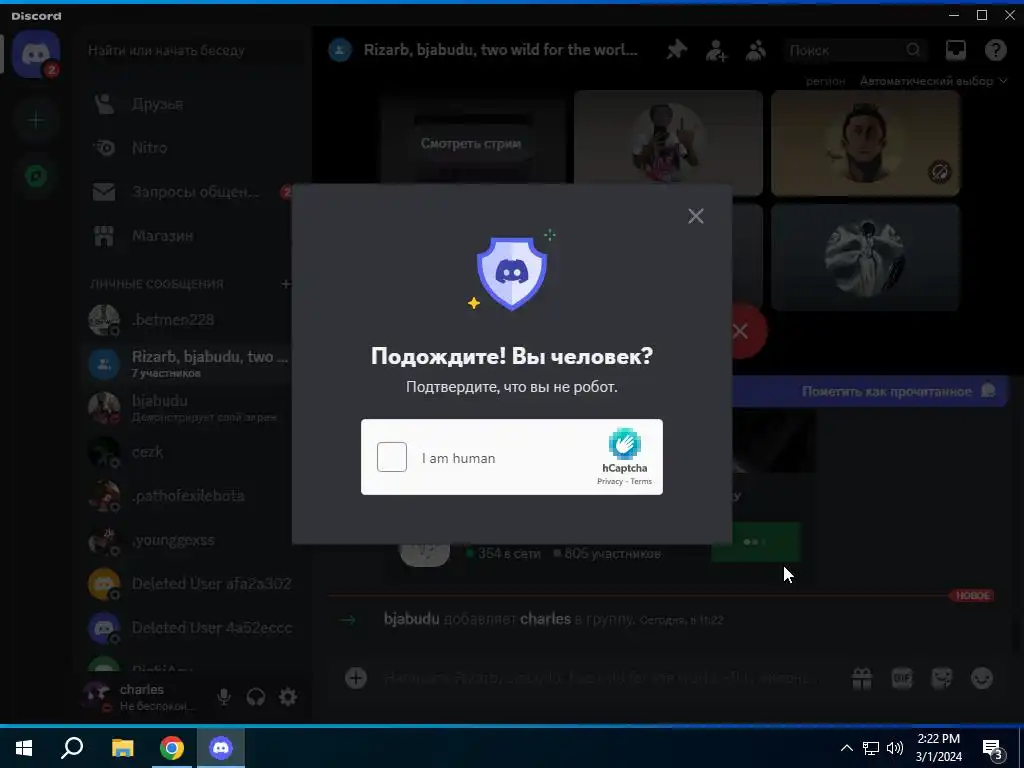Click bjabudu name in system message
The height and width of the screenshot is (768, 1024).
(x=411, y=618)
